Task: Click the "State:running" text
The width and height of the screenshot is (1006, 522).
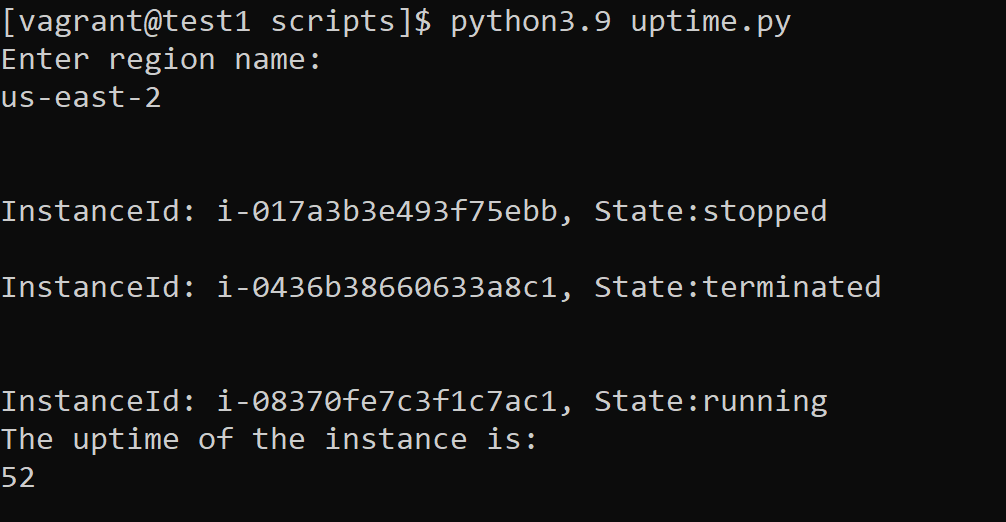Action: click(x=711, y=402)
